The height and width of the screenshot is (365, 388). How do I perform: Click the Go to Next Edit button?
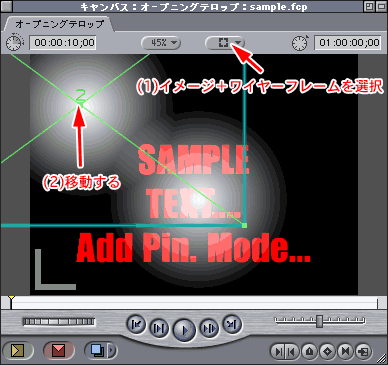coord(232,324)
